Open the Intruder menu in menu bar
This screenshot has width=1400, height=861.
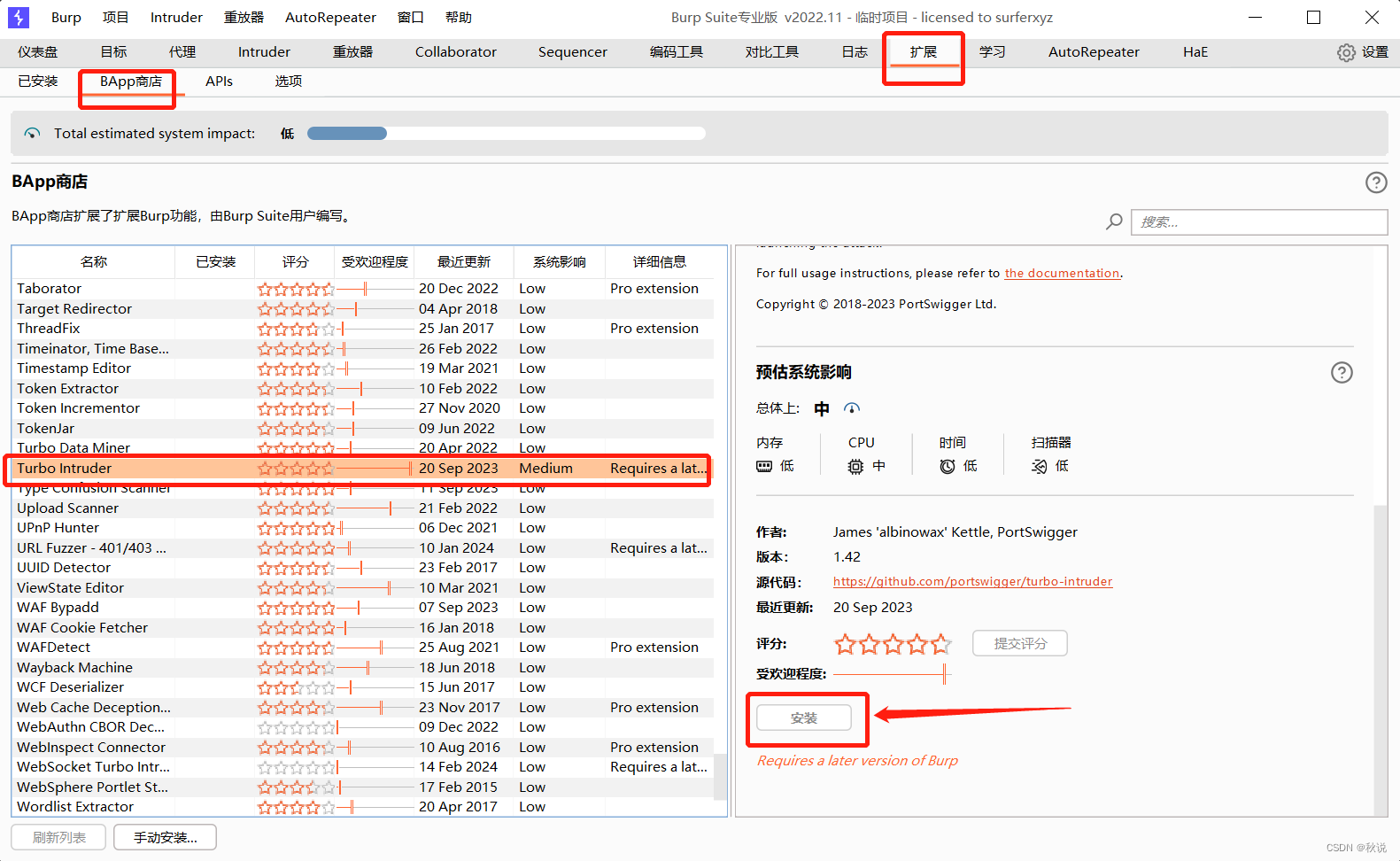(x=176, y=17)
